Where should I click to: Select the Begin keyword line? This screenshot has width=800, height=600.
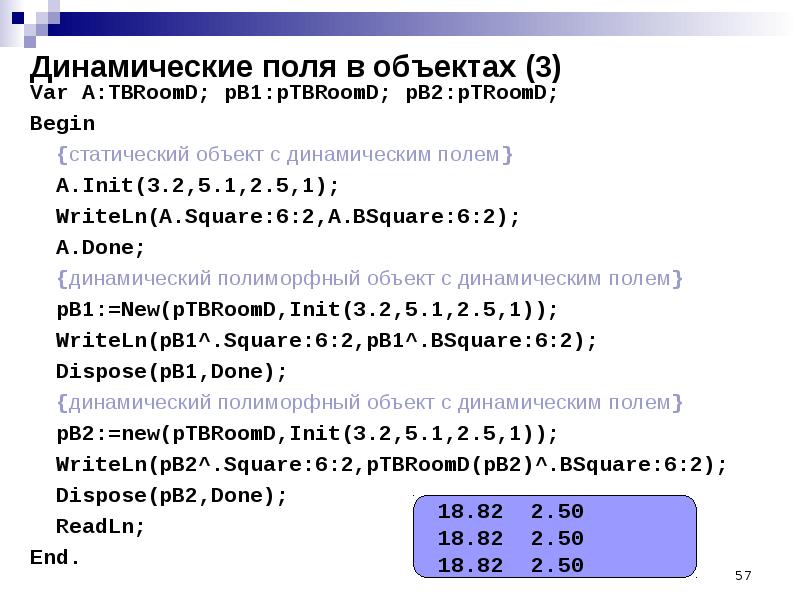[62, 124]
